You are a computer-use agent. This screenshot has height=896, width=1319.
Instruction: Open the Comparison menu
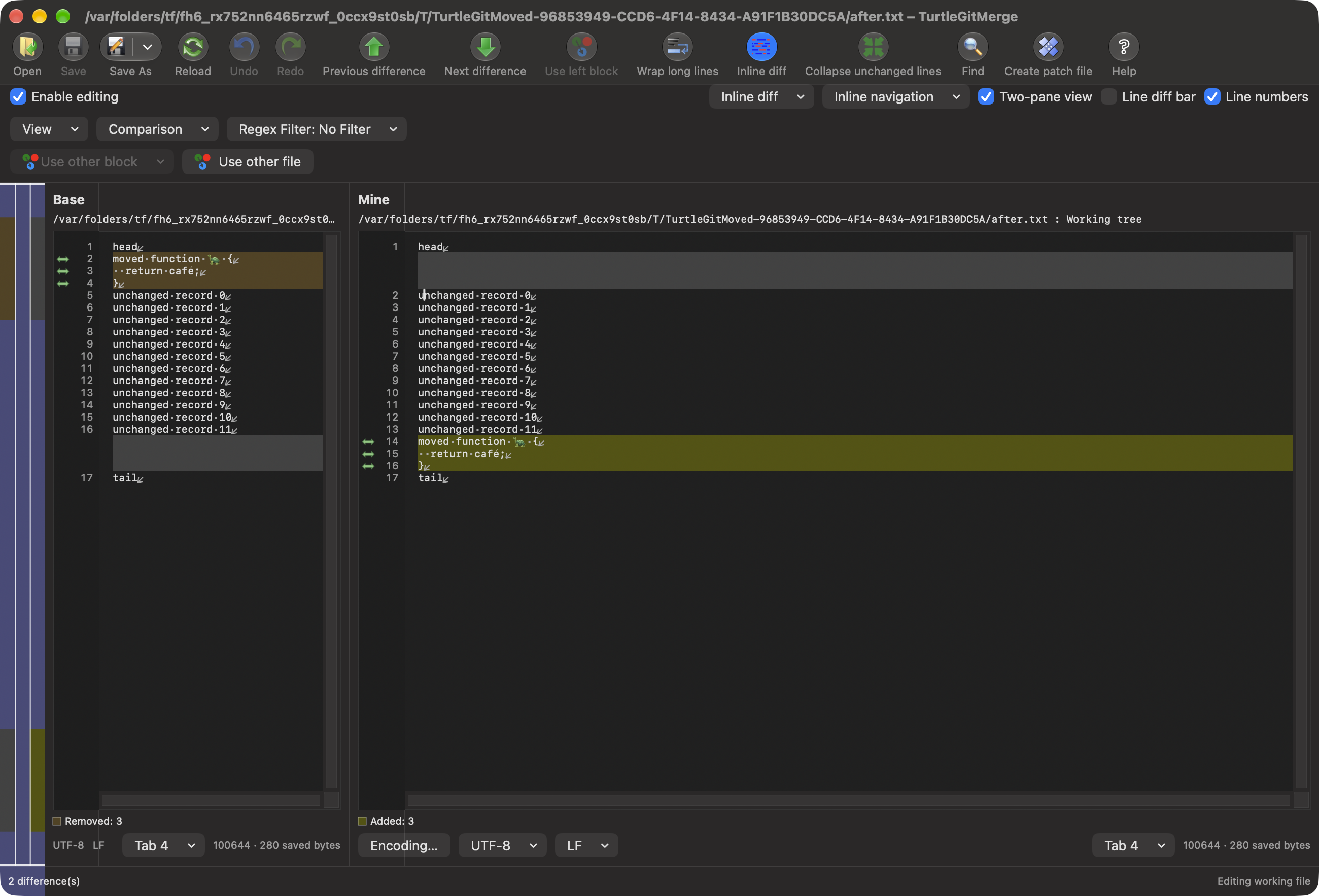[x=157, y=129]
